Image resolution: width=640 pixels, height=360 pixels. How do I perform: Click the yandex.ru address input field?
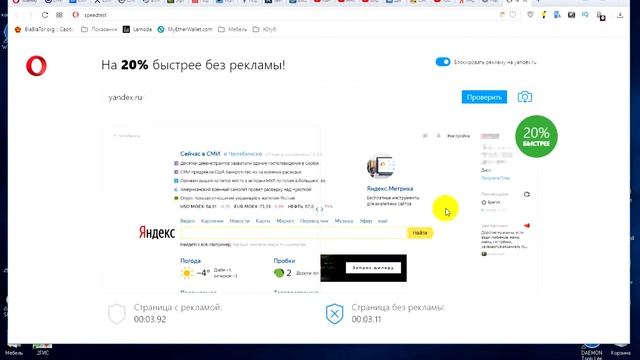point(280,97)
